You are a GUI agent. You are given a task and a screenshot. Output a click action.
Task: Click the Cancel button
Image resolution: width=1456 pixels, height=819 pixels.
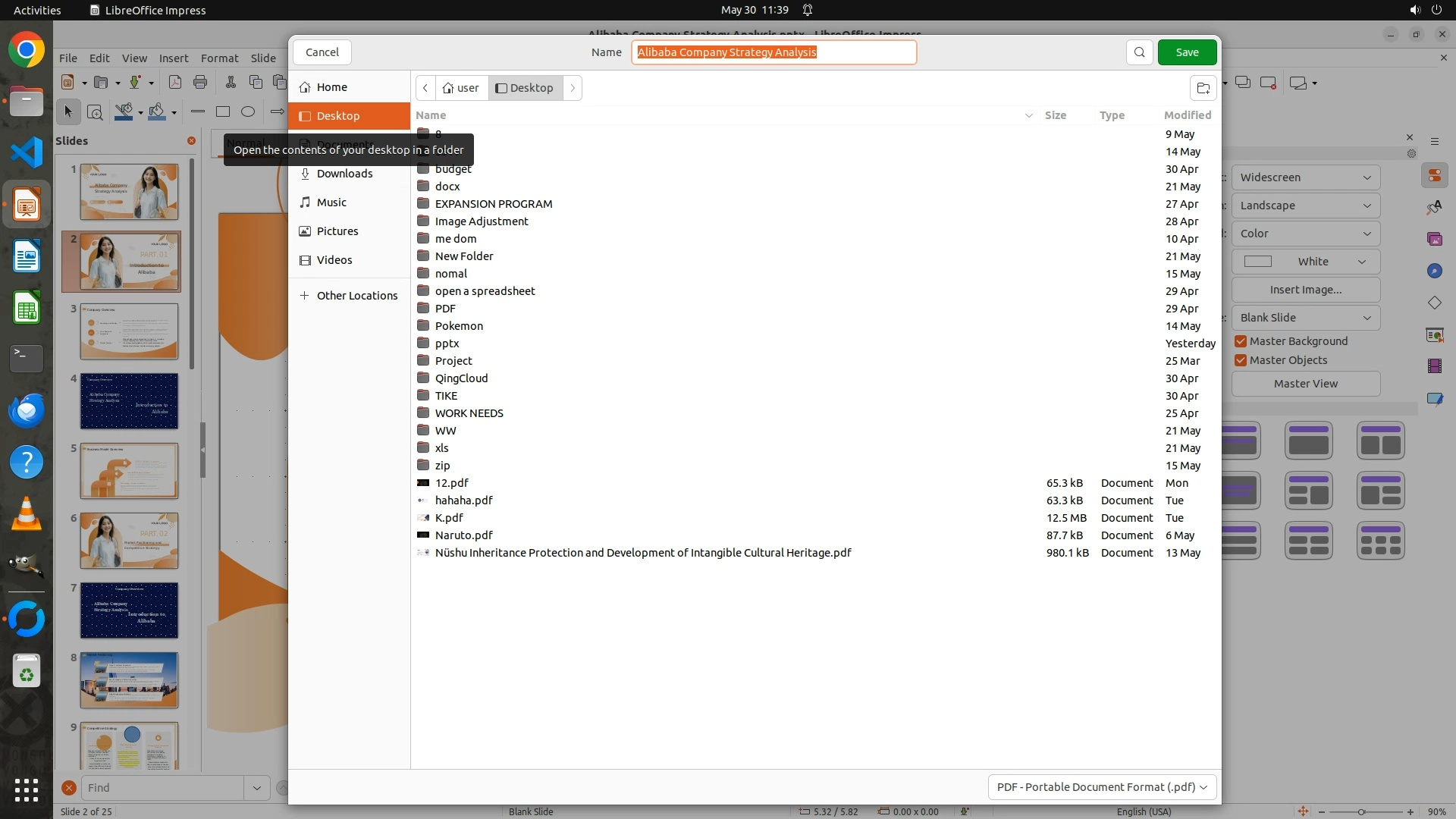(x=322, y=52)
